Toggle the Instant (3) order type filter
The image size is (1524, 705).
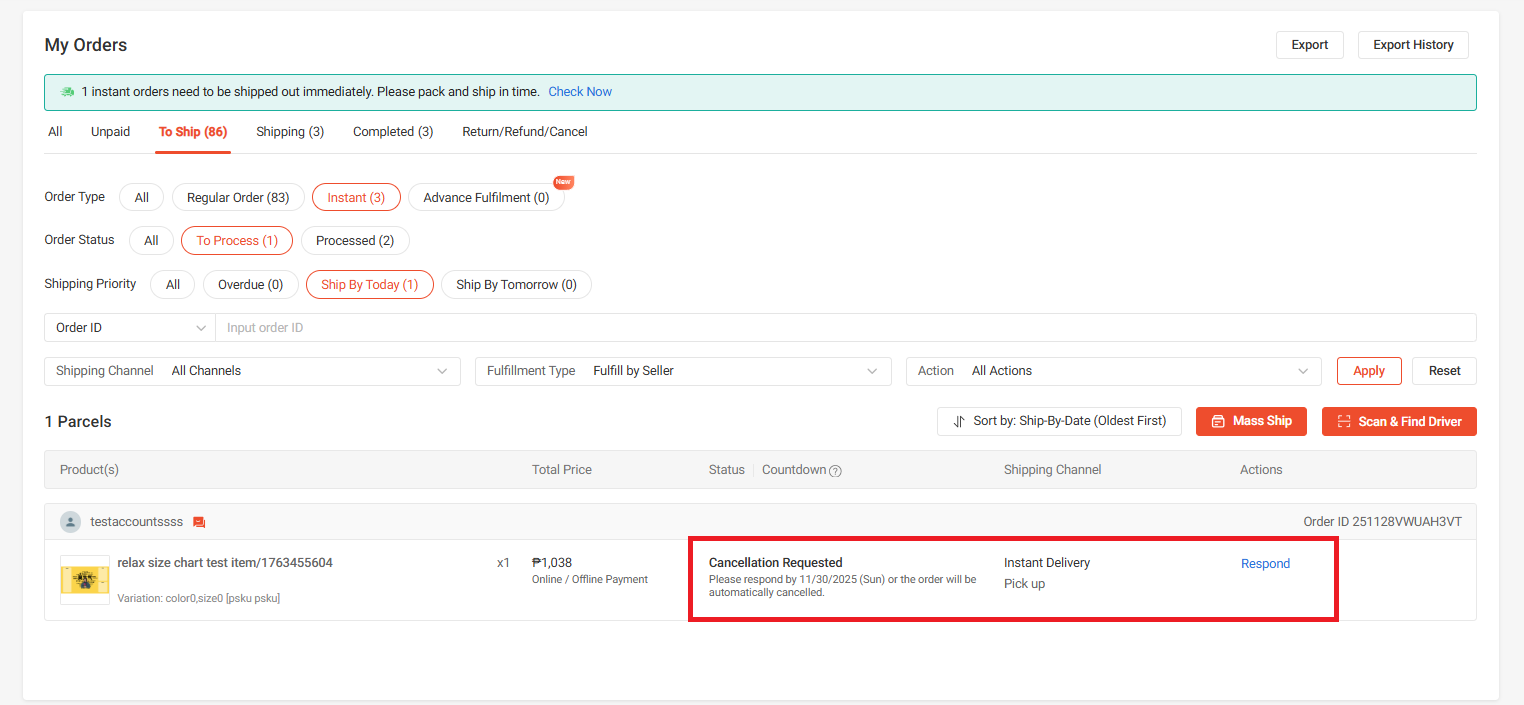[356, 198]
